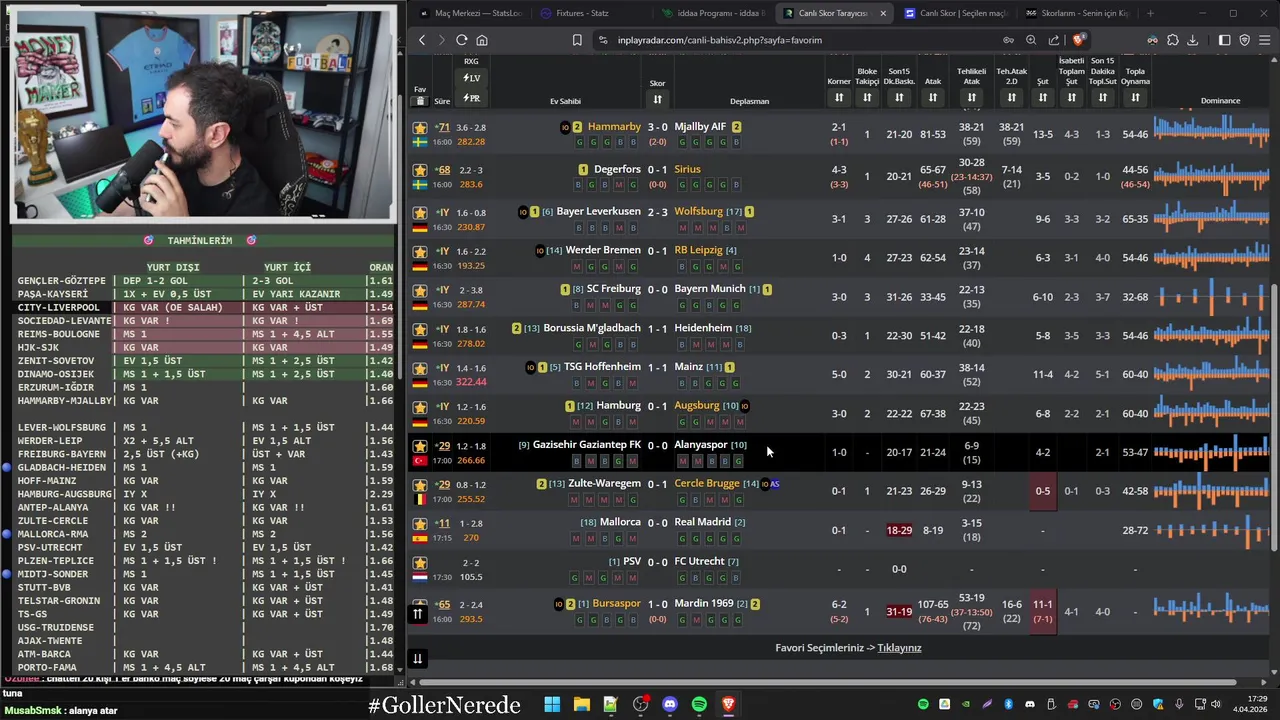Open the Cercle Brugge team link
Screen dimensions: 1280x720
706,484
